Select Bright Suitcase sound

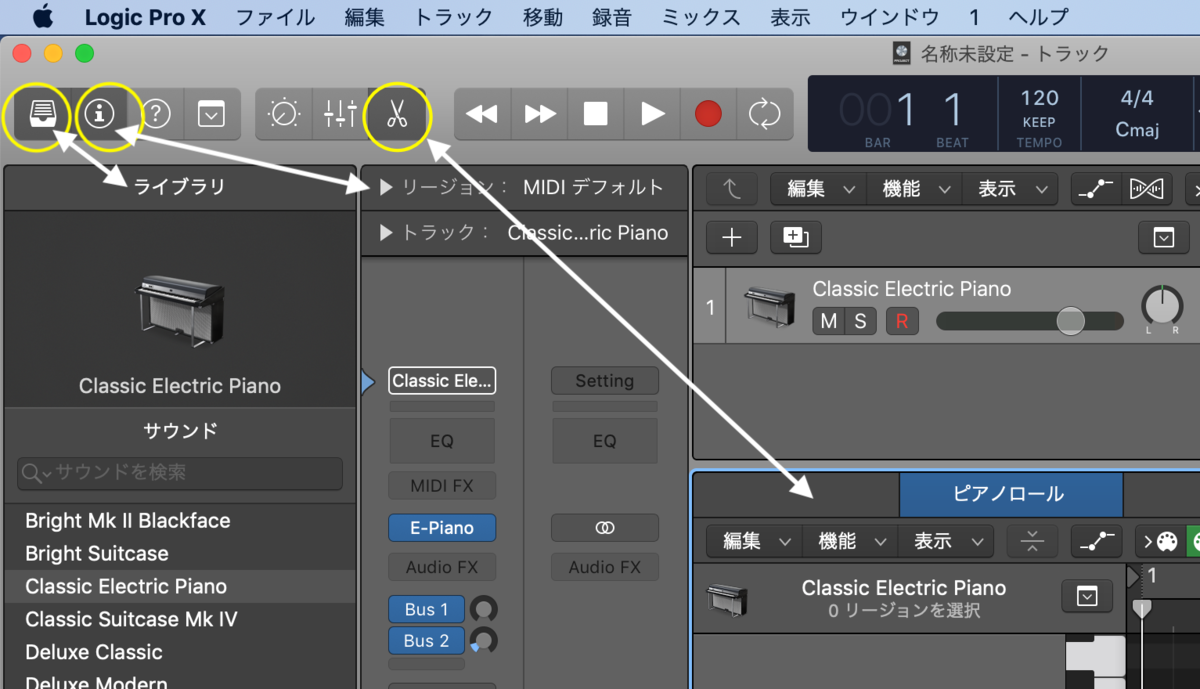pyautogui.click(x=180, y=553)
